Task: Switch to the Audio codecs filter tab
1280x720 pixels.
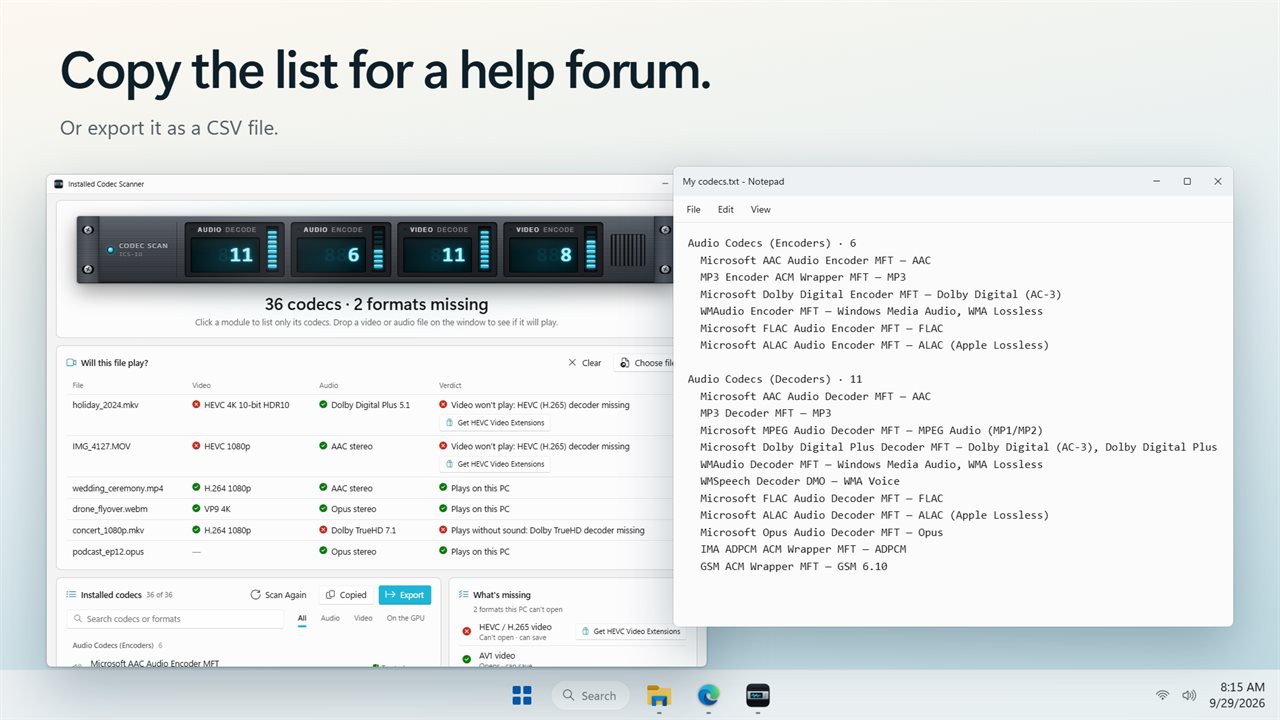Action: tap(330, 619)
